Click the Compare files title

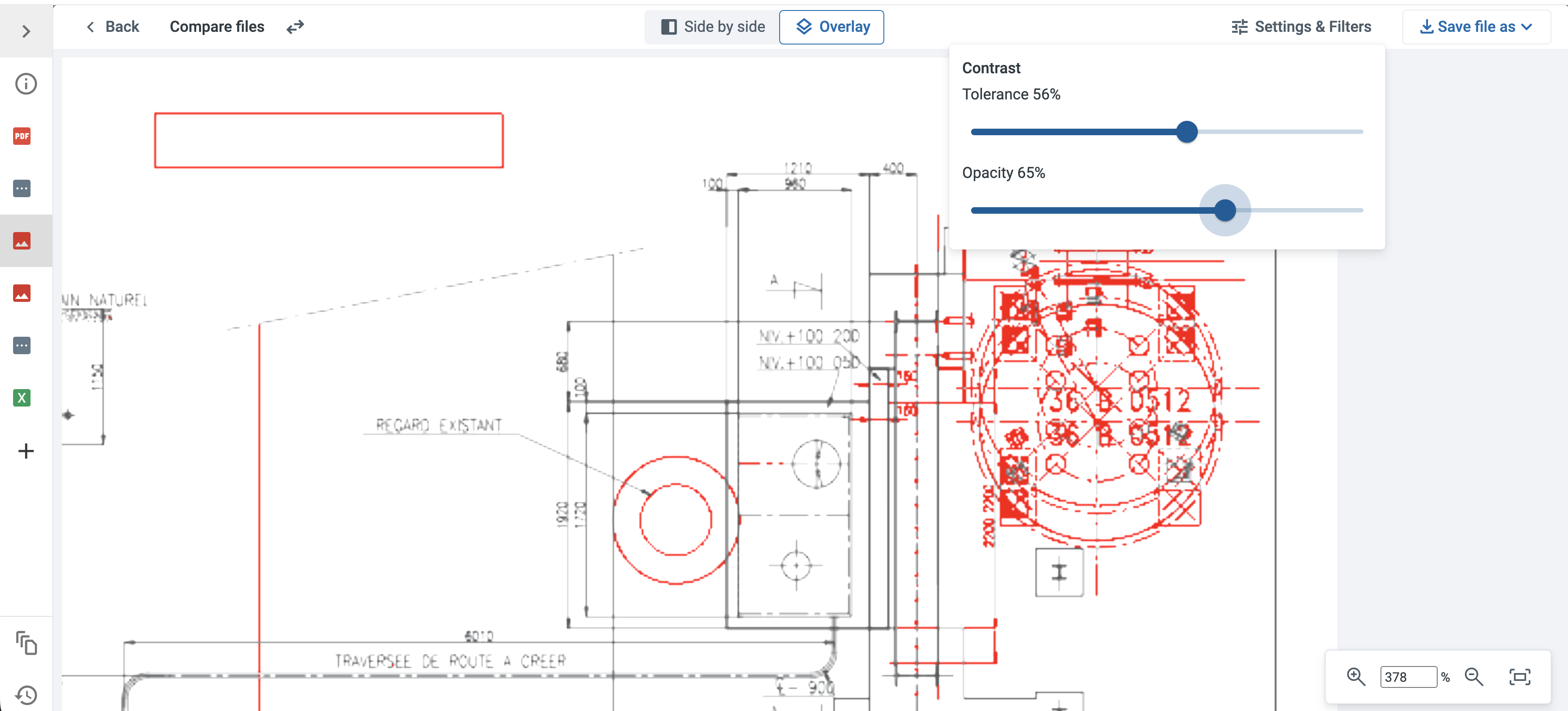click(217, 27)
